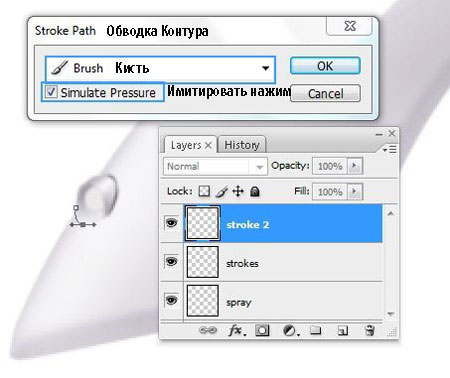The image size is (450, 378).
Task: Toggle the Simulate Pressure checkbox
Action: point(51,92)
